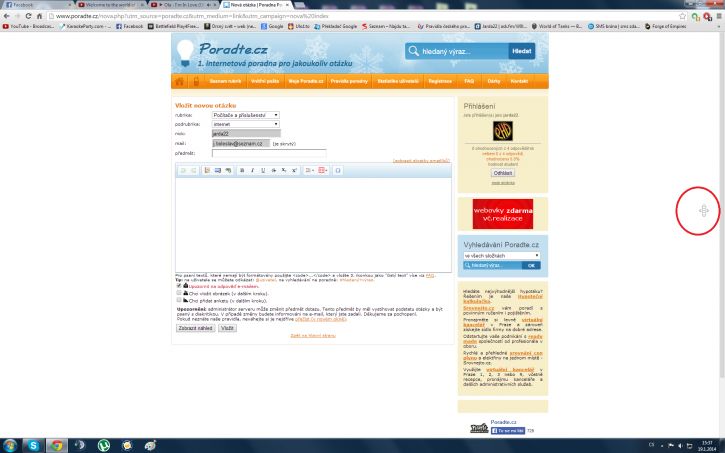Expand the rubrika dropdown
The image size is (725, 453).
246,115
